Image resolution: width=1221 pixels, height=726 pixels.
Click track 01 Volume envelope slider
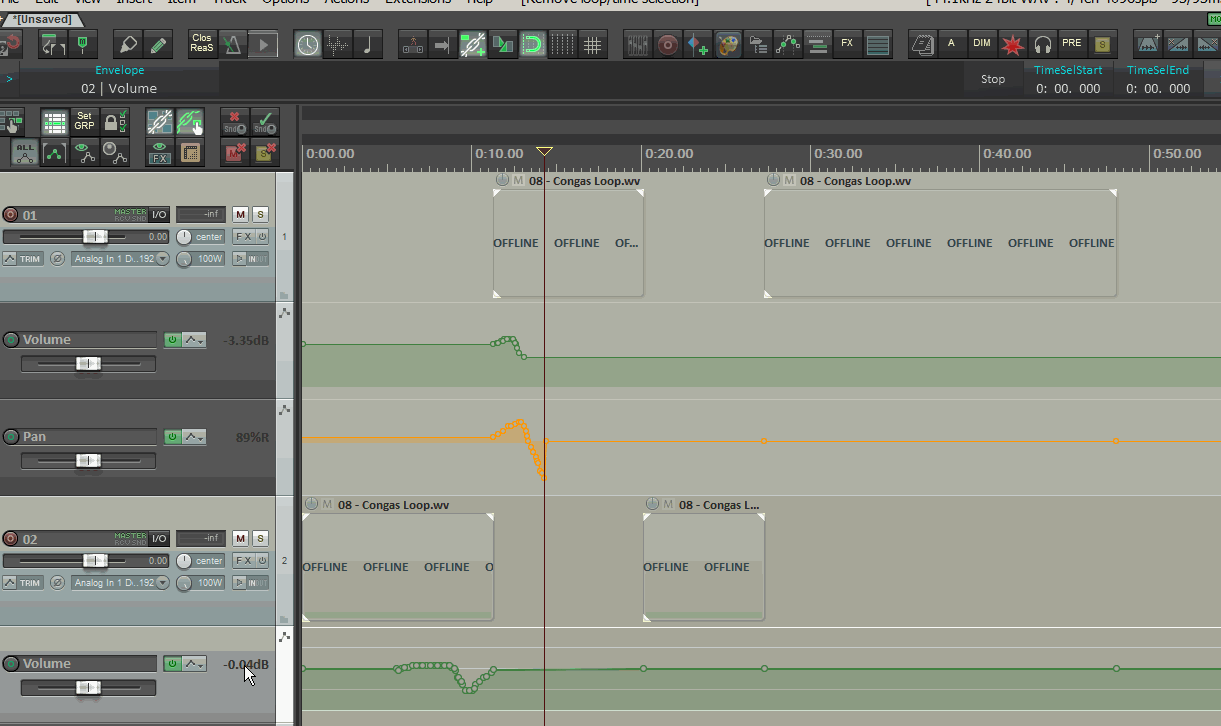click(88, 363)
